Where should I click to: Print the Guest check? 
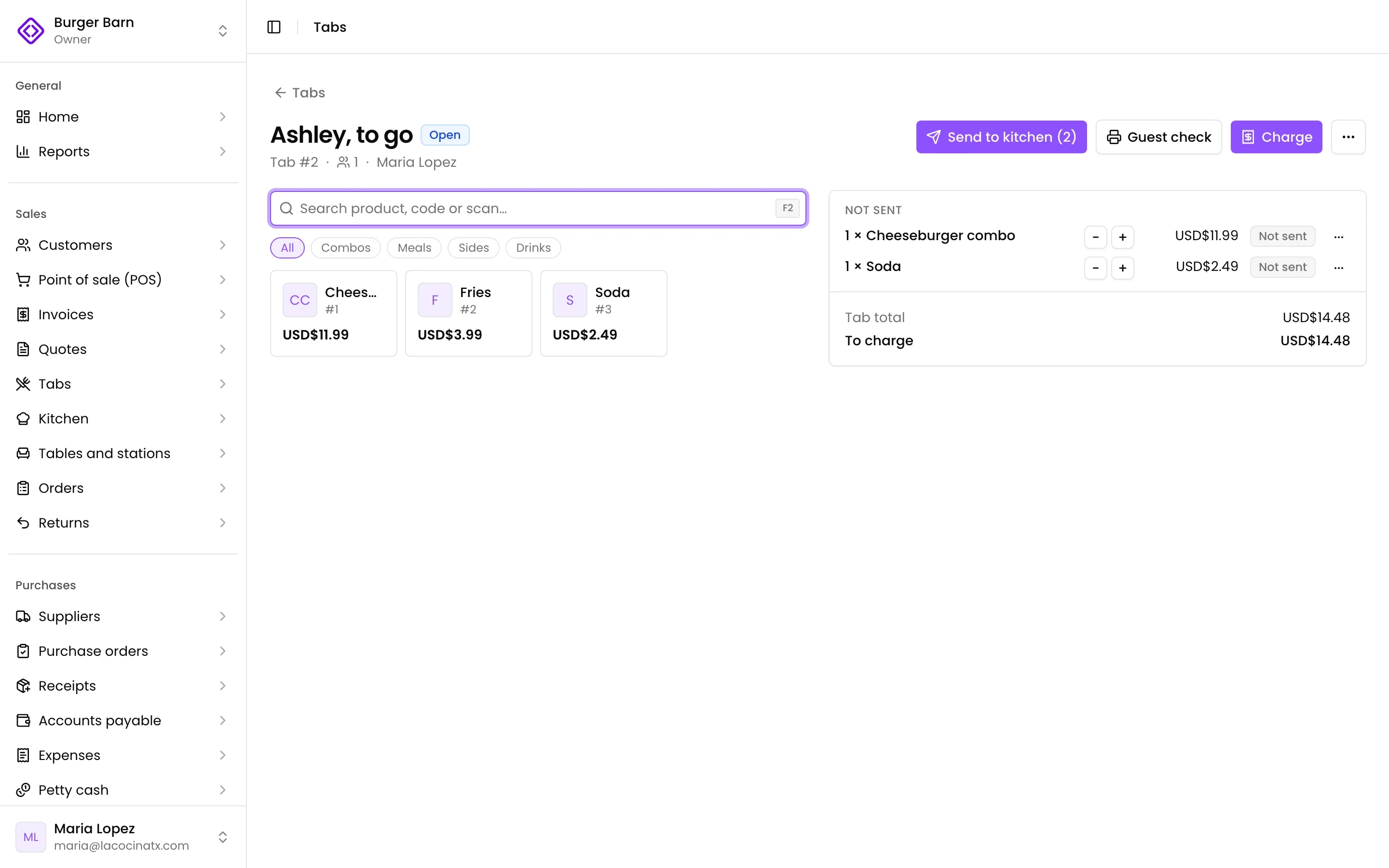tap(1158, 136)
